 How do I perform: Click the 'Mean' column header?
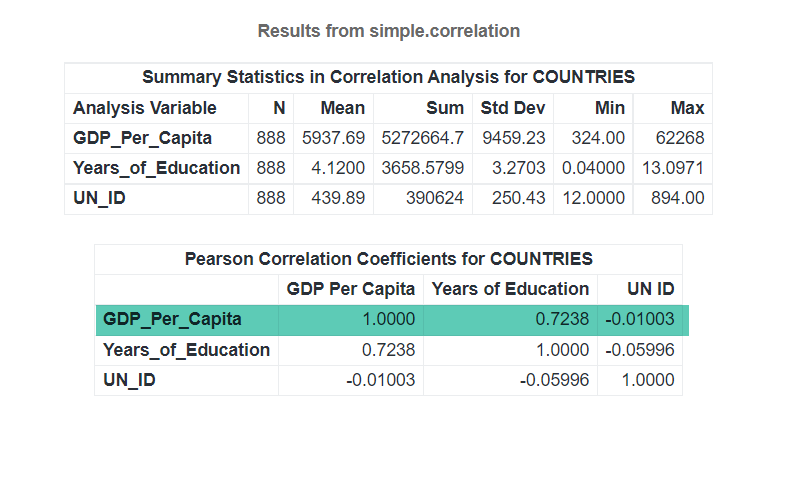[x=342, y=108]
